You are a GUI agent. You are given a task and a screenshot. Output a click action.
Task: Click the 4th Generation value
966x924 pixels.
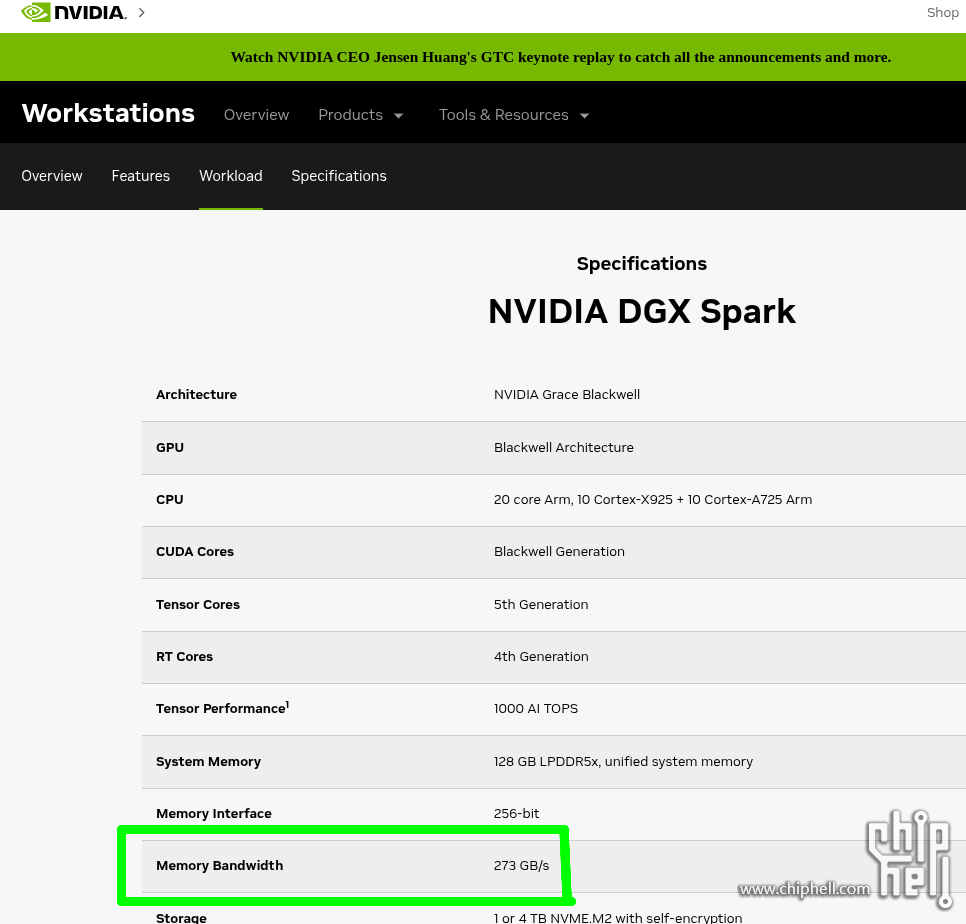click(x=541, y=657)
